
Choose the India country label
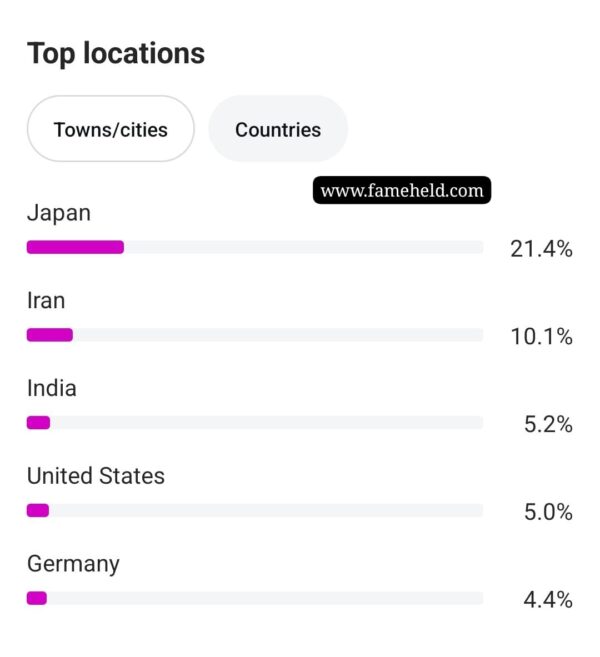point(52,388)
